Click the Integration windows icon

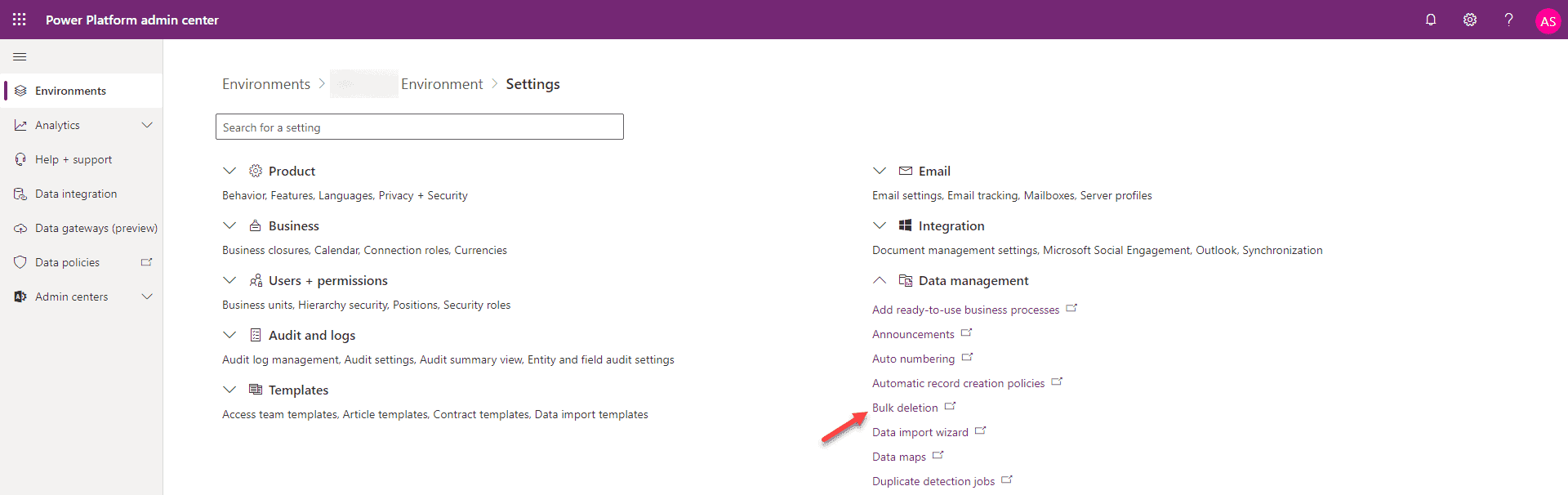point(906,225)
